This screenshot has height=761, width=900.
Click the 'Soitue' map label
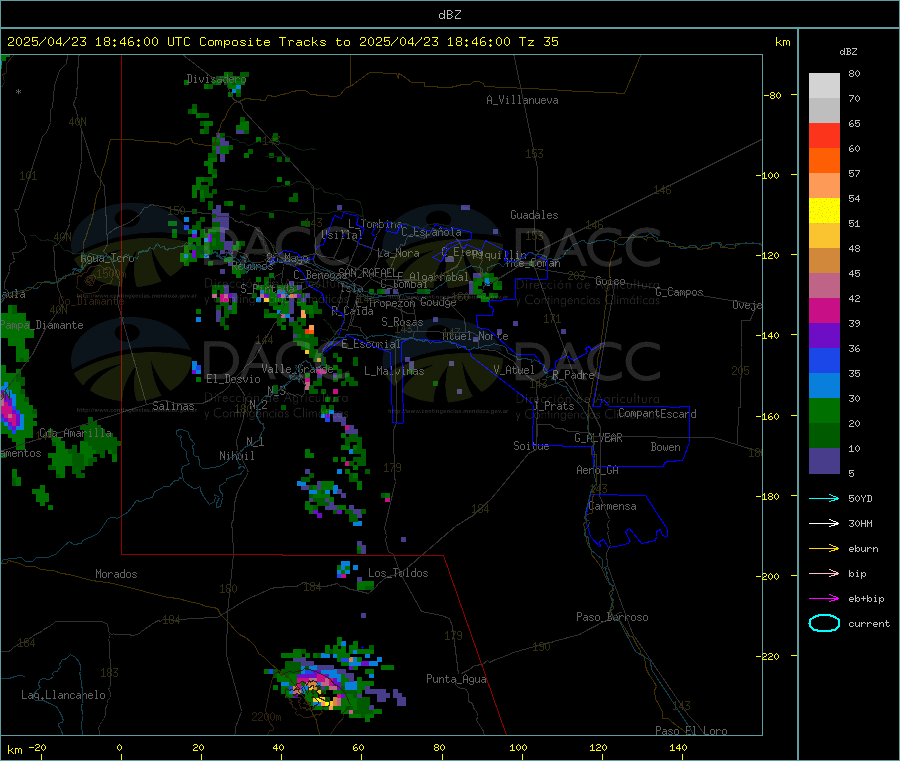tap(531, 446)
